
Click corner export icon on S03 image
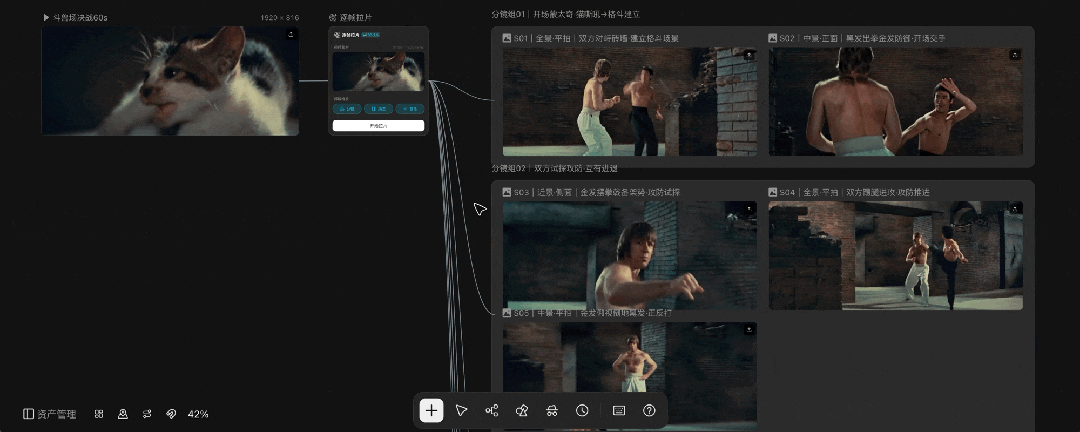coord(749,208)
